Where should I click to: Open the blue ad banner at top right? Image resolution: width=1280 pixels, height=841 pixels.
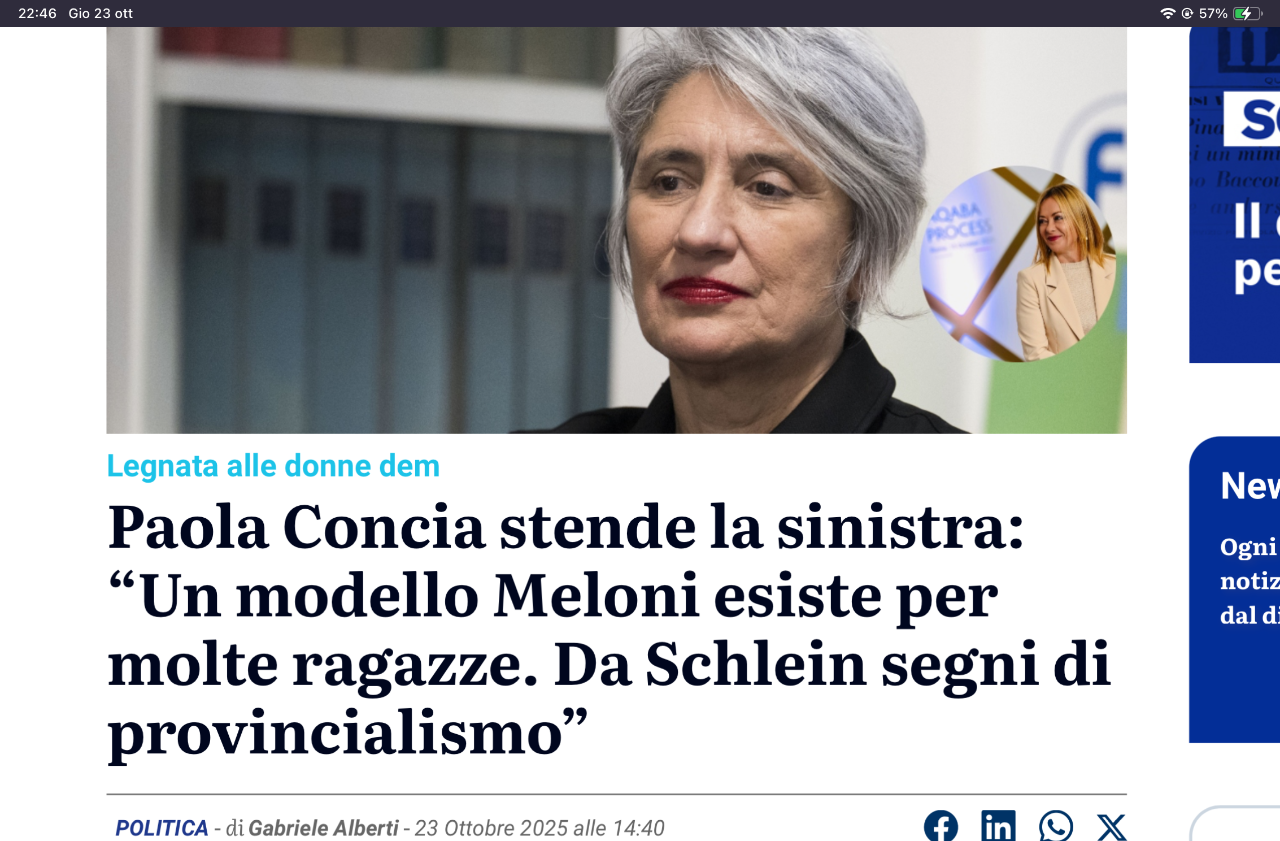[x=1234, y=195]
